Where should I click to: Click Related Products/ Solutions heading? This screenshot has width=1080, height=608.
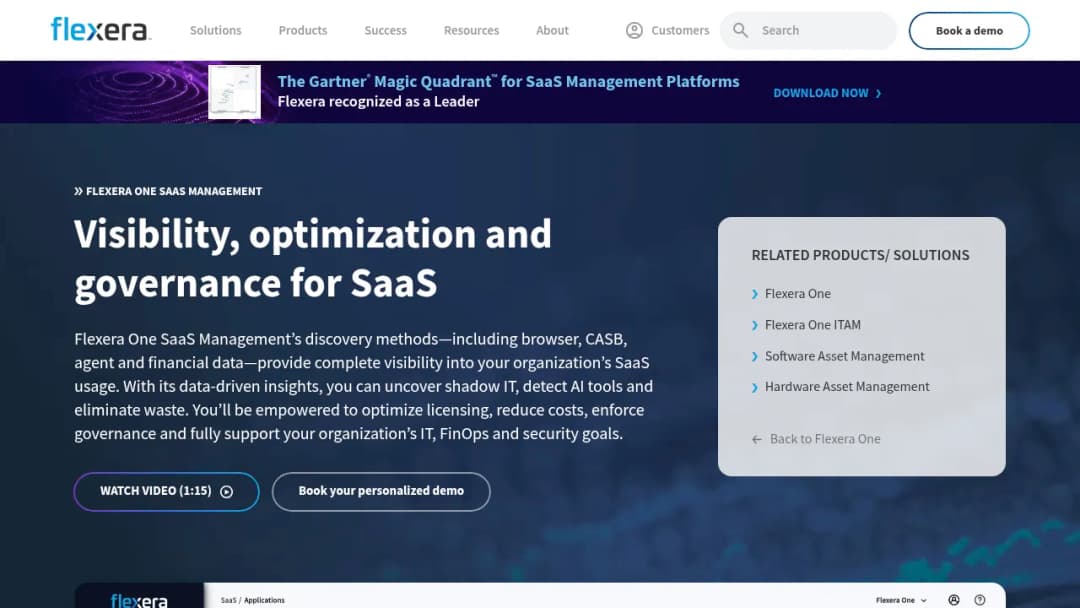860,255
